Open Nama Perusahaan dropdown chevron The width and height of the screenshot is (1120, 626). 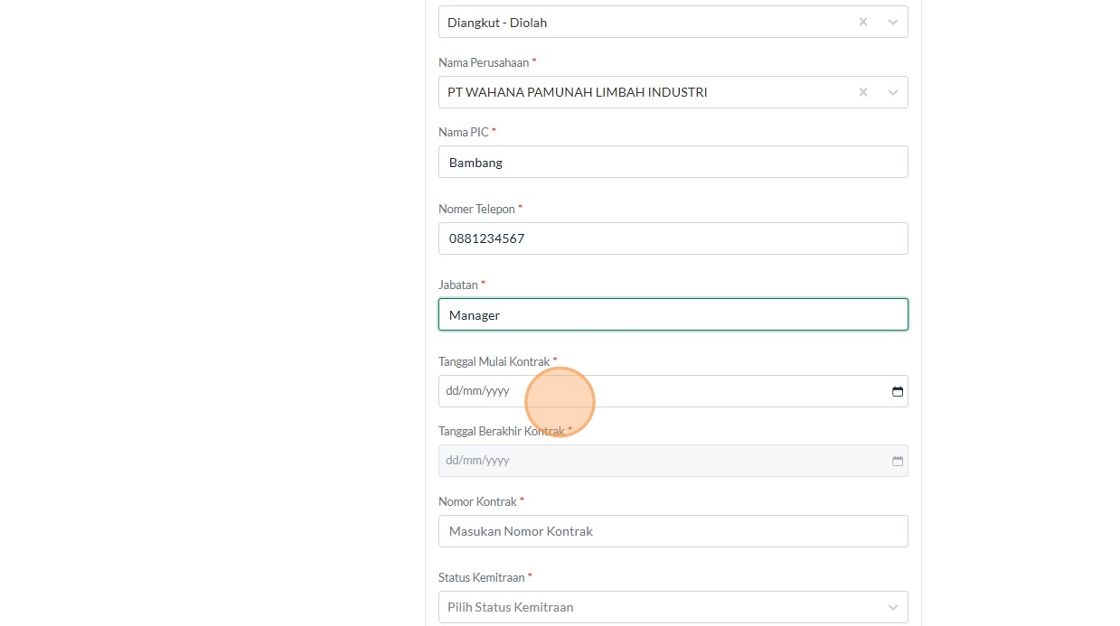[893, 92]
